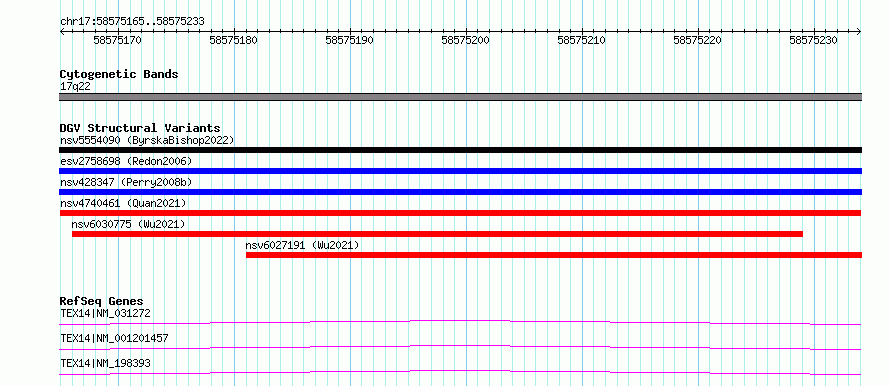Open variant label nsv6030775 (Wu2021)
This screenshot has height=386, width=890.
(x=128, y=224)
